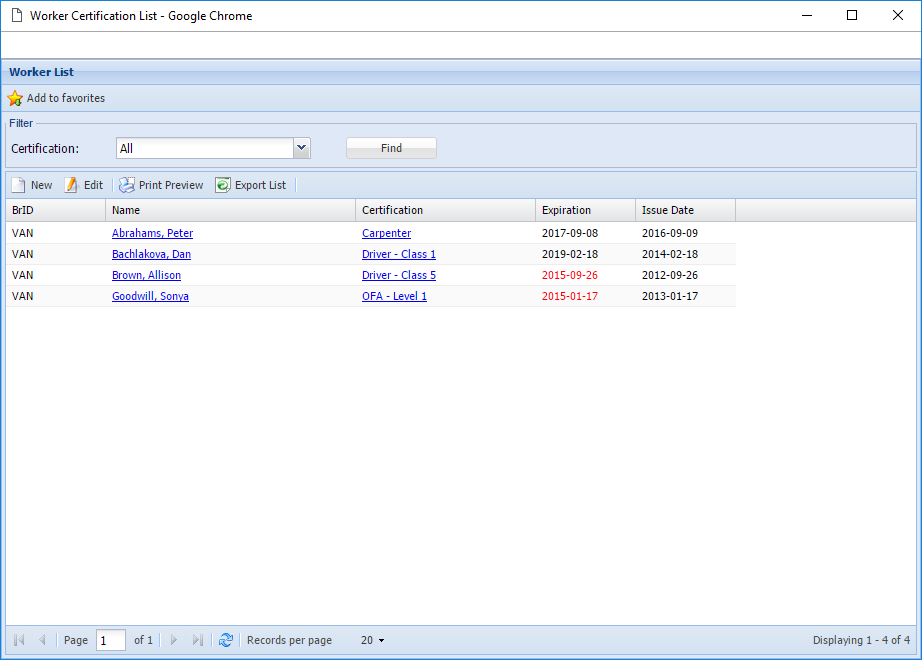Go to next page arrow
The image size is (922, 660).
[174, 640]
